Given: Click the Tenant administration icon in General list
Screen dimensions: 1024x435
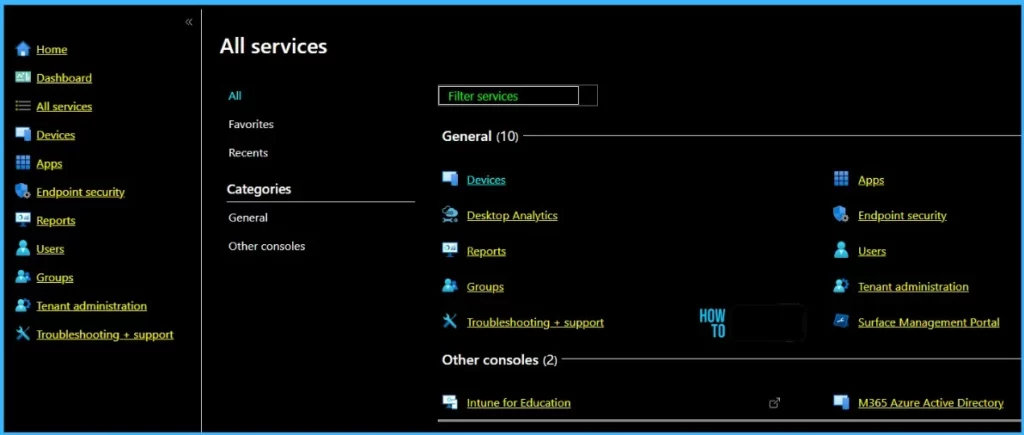Looking at the screenshot, I should click(841, 286).
